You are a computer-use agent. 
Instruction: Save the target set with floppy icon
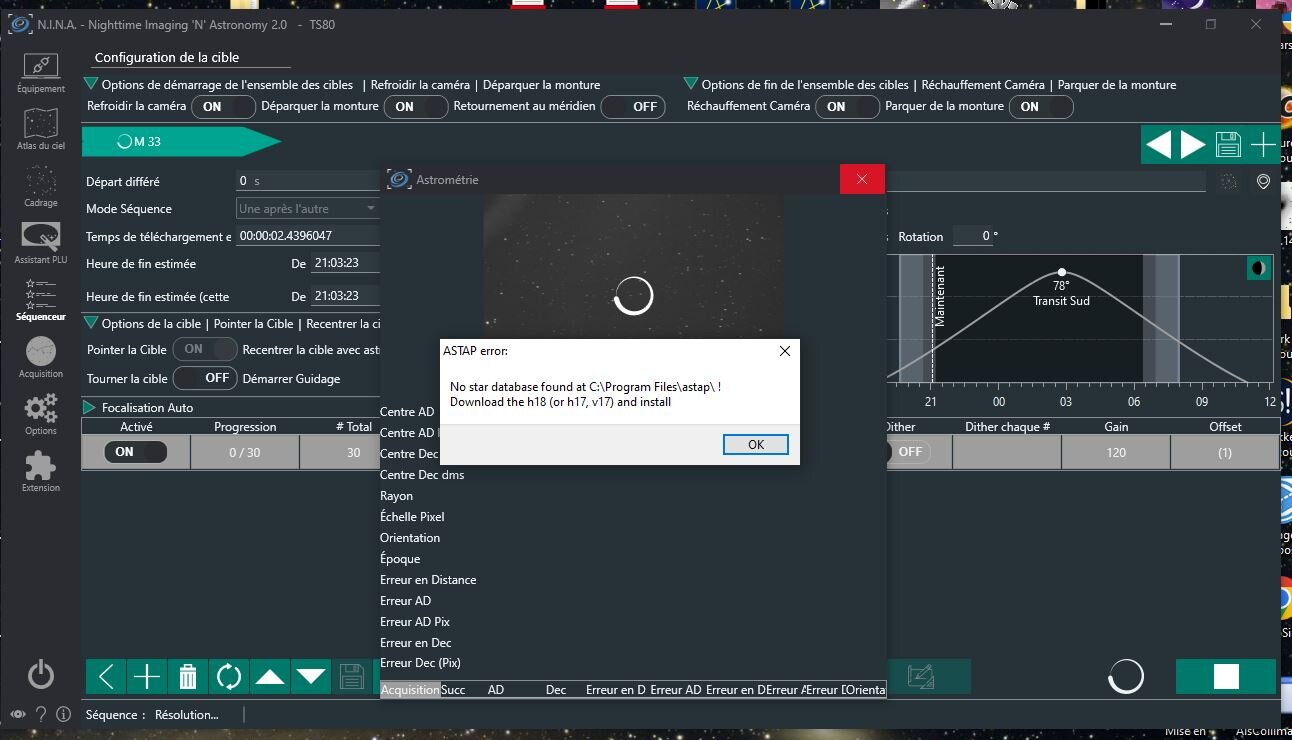[x=1228, y=145]
